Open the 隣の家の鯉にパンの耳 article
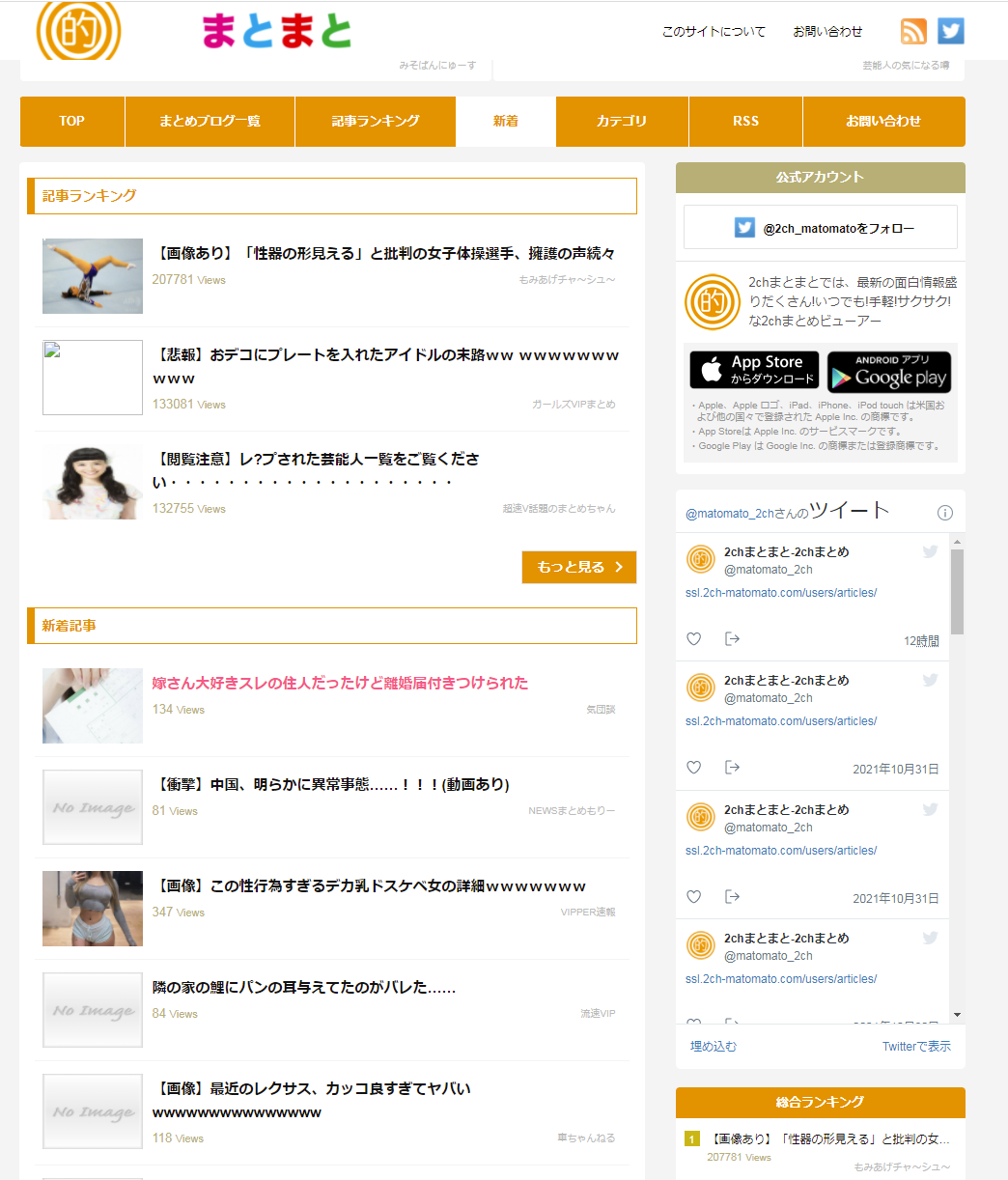 pyautogui.click(x=304, y=987)
